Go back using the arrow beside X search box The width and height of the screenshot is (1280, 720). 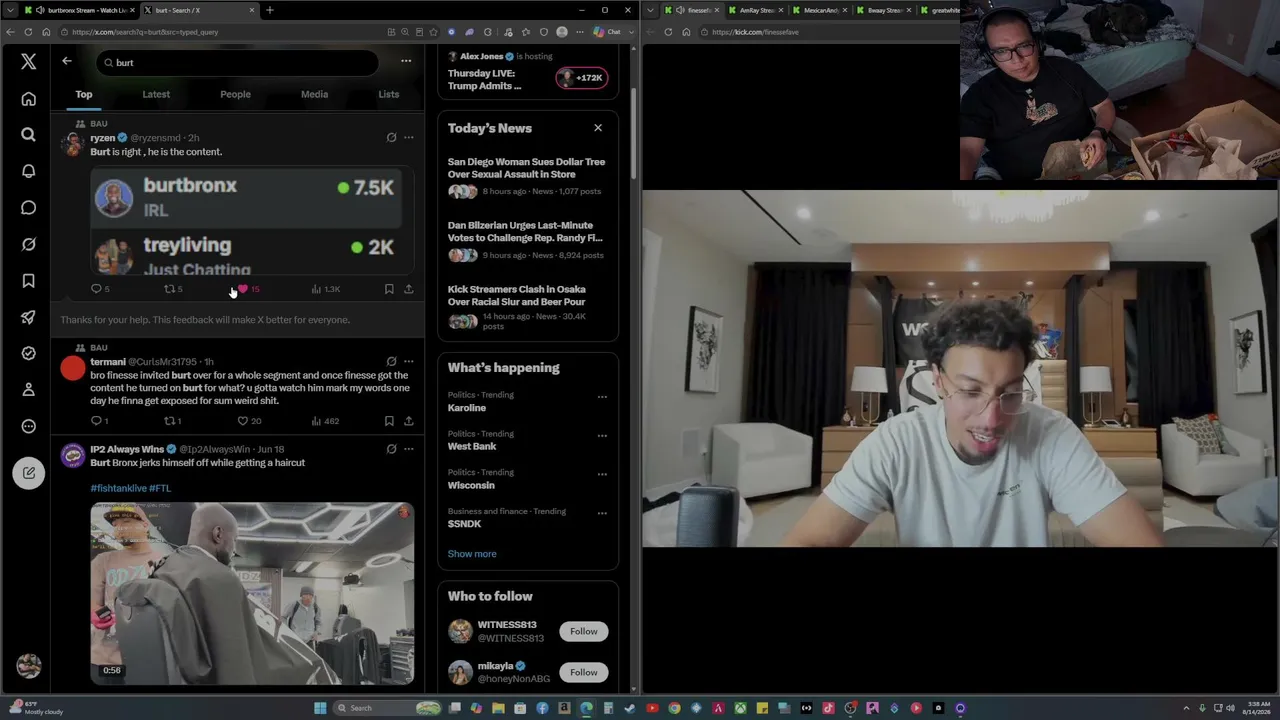[x=67, y=61]
